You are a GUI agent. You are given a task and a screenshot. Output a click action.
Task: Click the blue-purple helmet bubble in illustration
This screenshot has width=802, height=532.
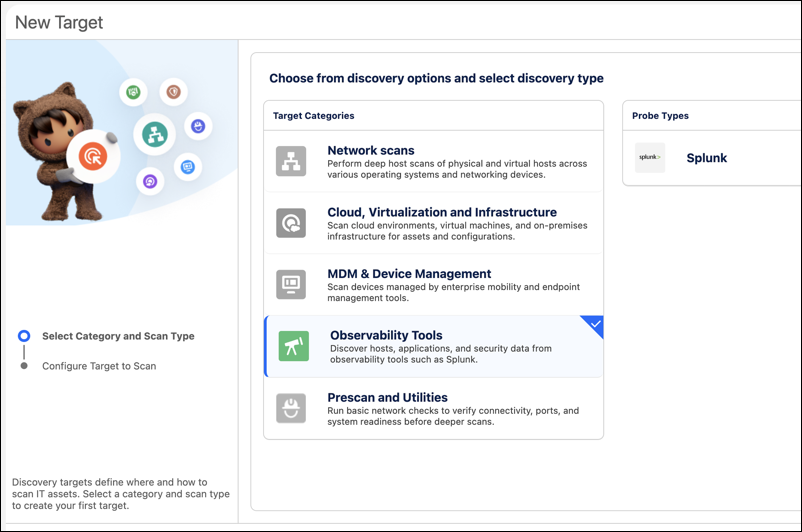point(198,126)
